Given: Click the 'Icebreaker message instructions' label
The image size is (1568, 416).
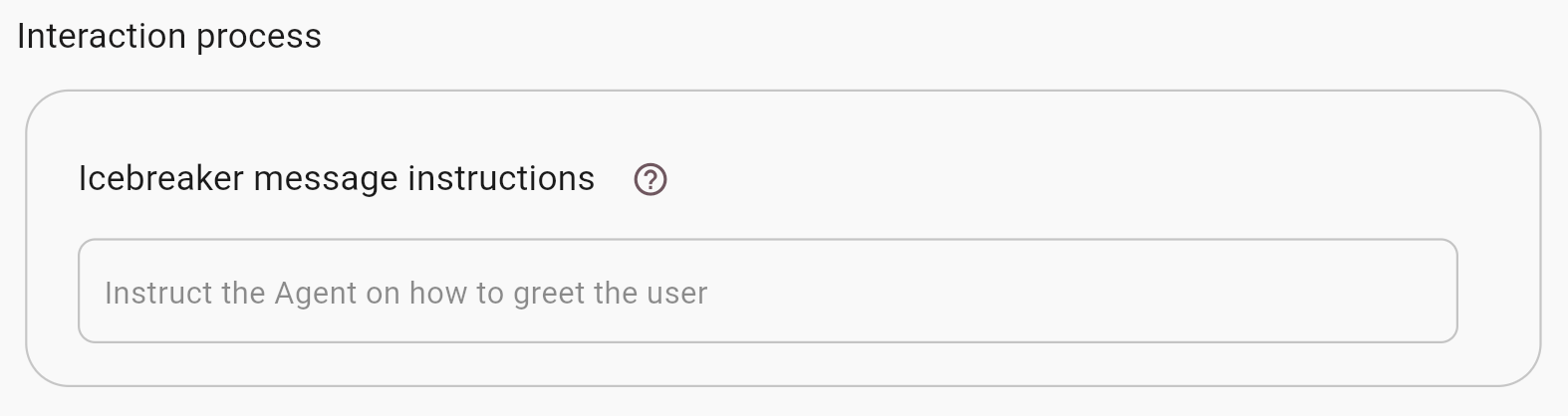Looking at the screenshot, I should [x=336, y=179].
